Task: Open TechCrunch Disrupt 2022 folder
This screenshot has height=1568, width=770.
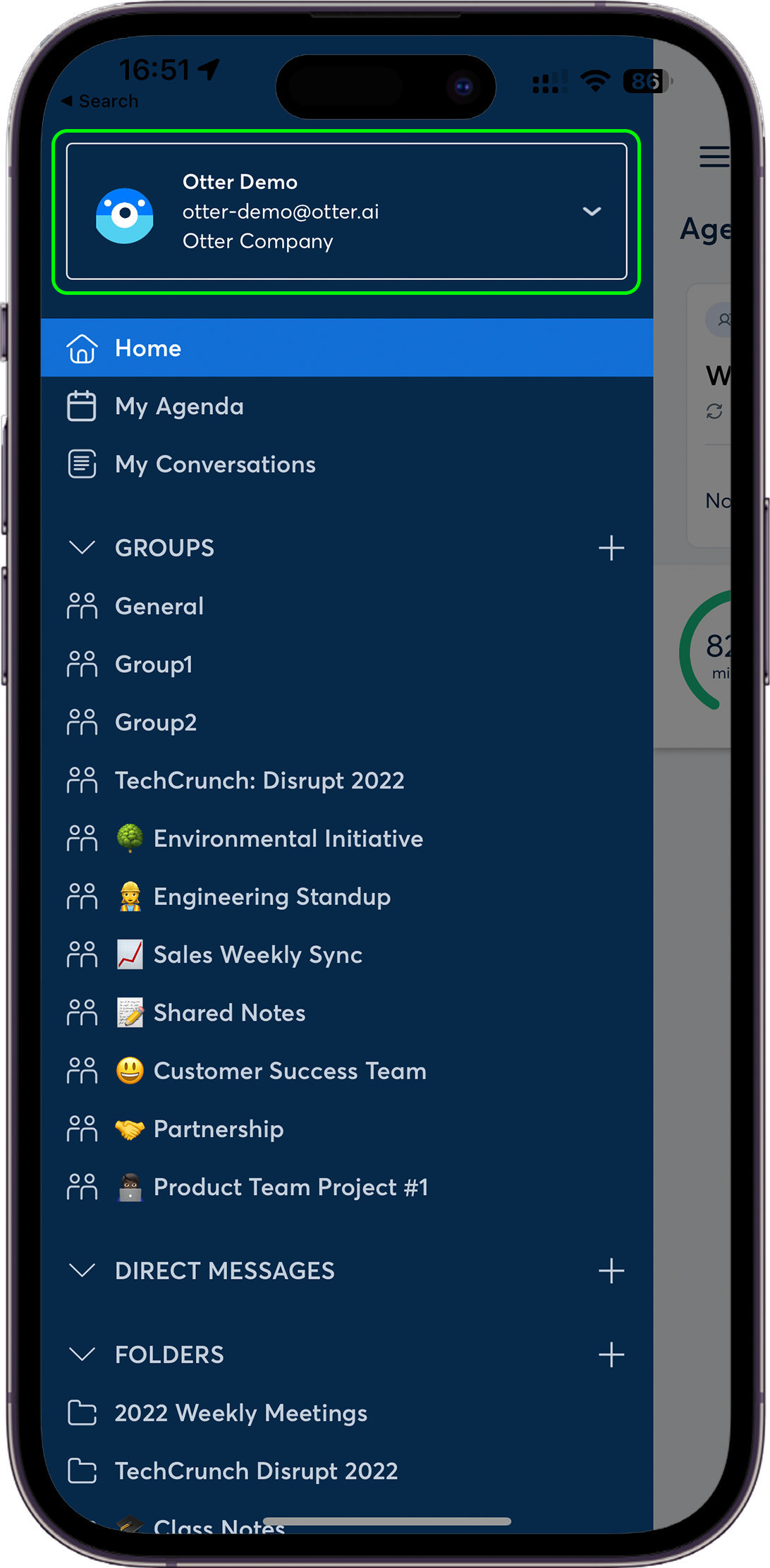Action: click(x=347, y=1471)
